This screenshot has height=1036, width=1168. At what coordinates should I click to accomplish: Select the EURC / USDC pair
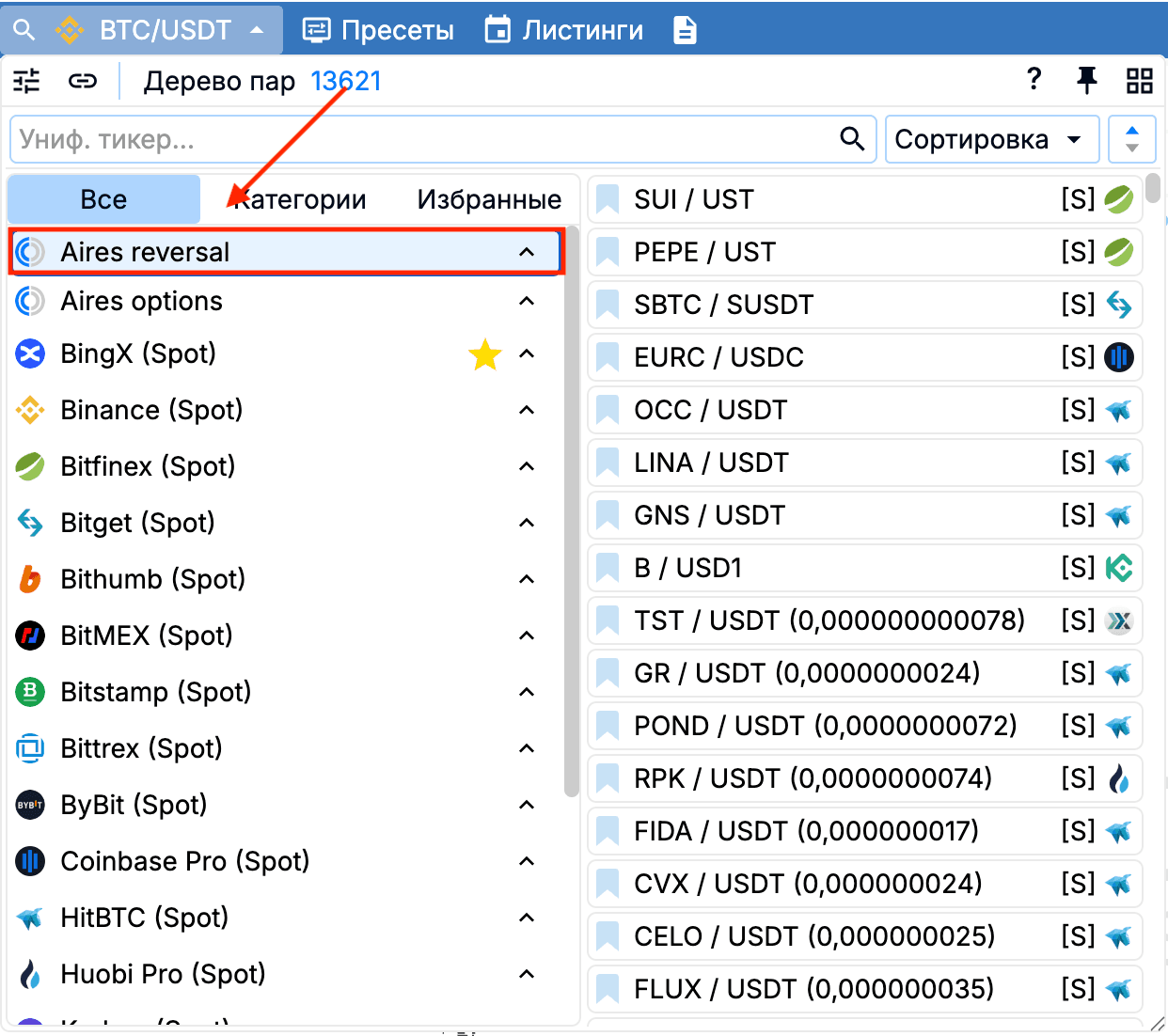[865, 357]
